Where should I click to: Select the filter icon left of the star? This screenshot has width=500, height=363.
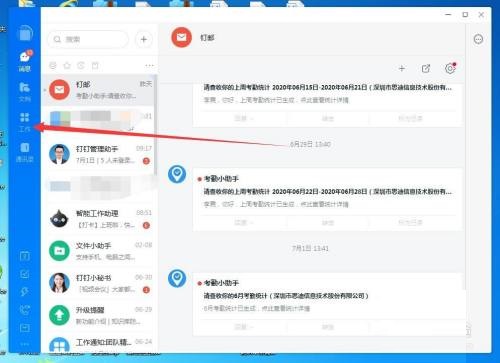point(53,65)
